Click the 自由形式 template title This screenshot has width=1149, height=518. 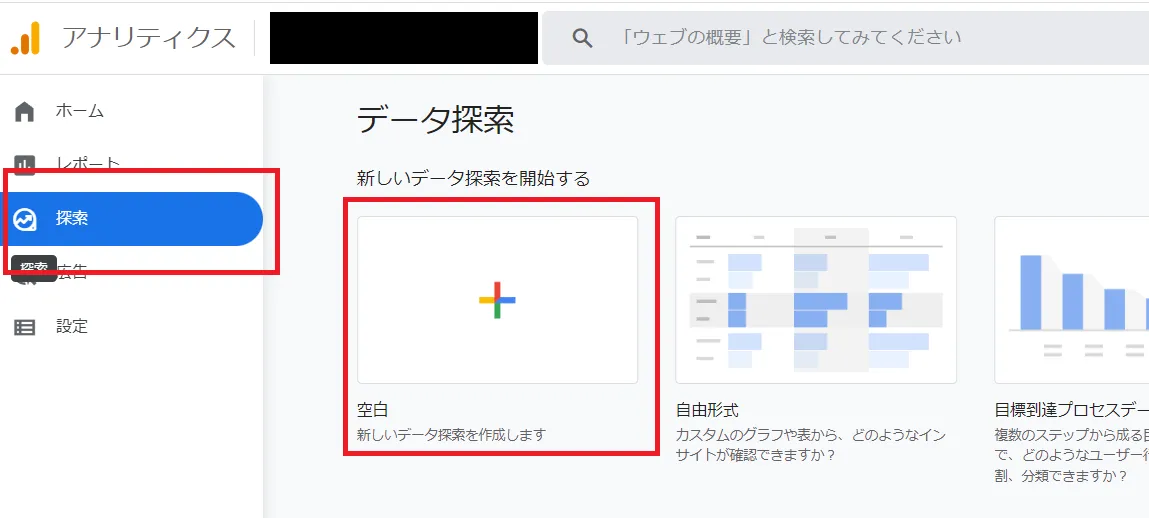click(707, 410)
